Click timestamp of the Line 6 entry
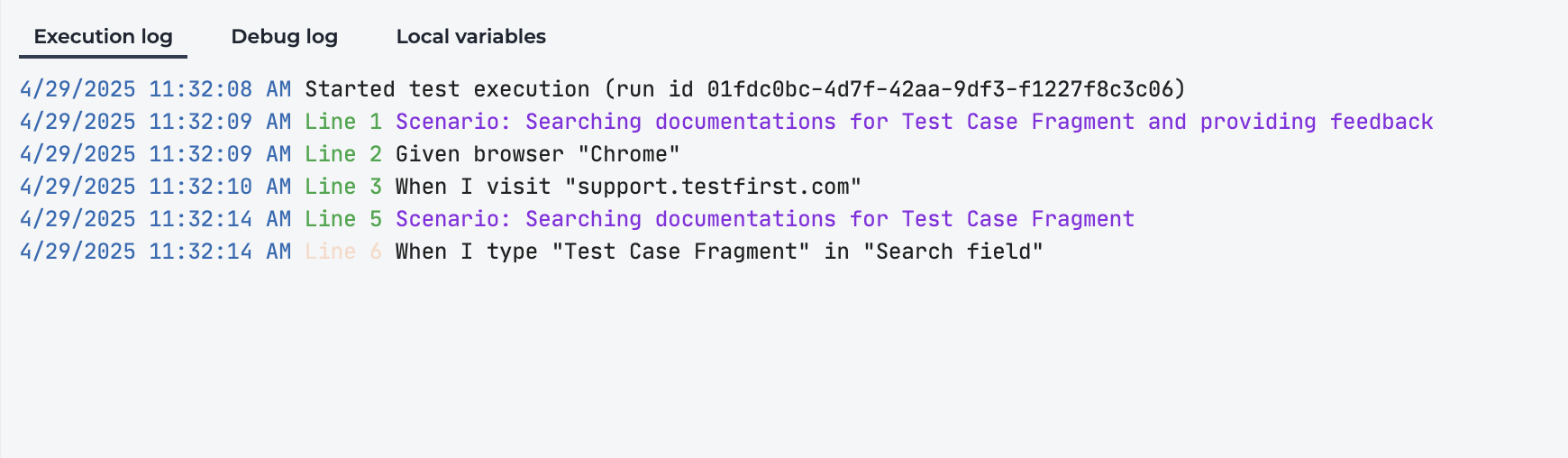The width and height of the screenshot is (1568, 458). coord(155,252)
